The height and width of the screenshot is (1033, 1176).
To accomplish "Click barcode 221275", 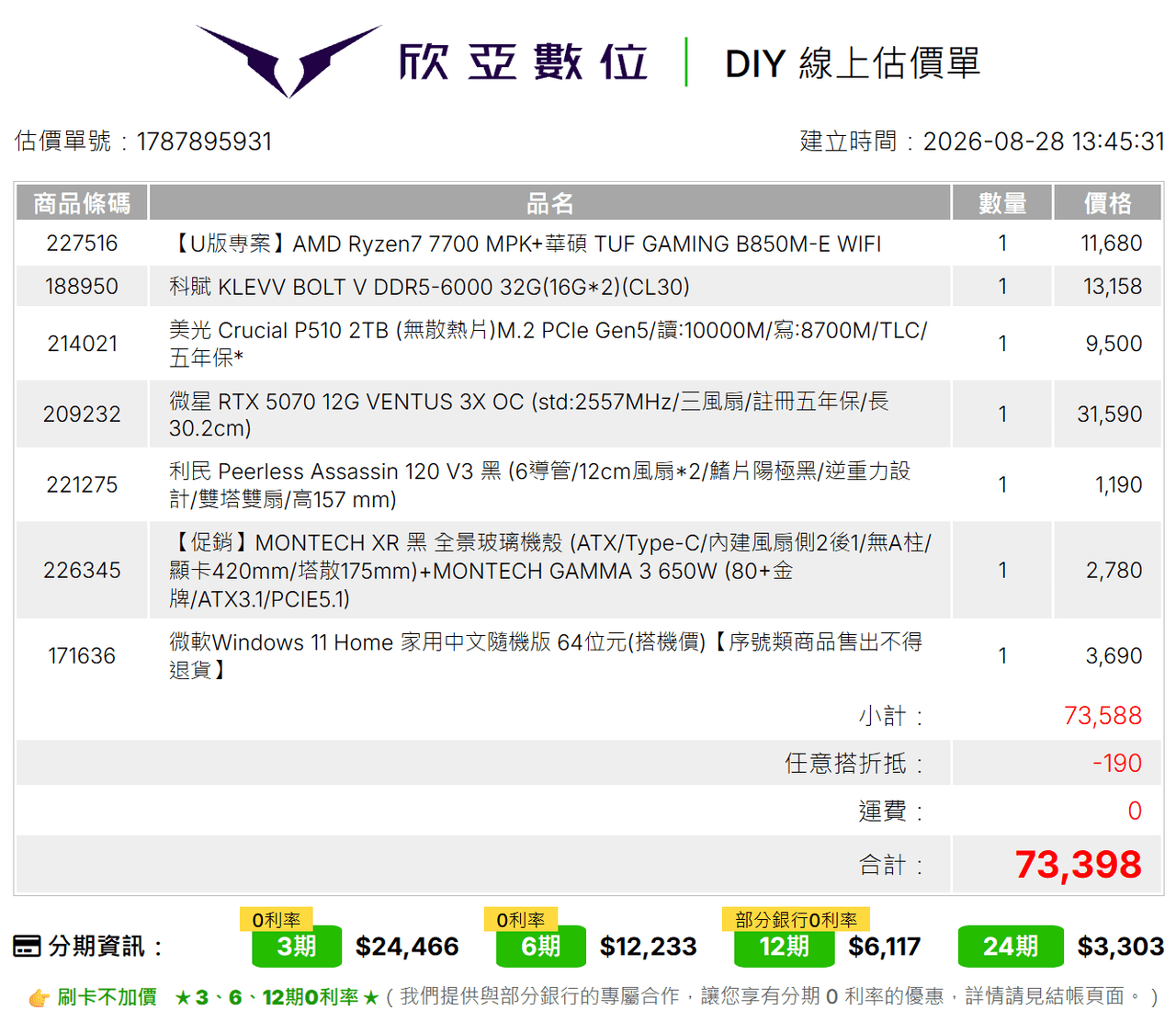I will tap(82, 485).
